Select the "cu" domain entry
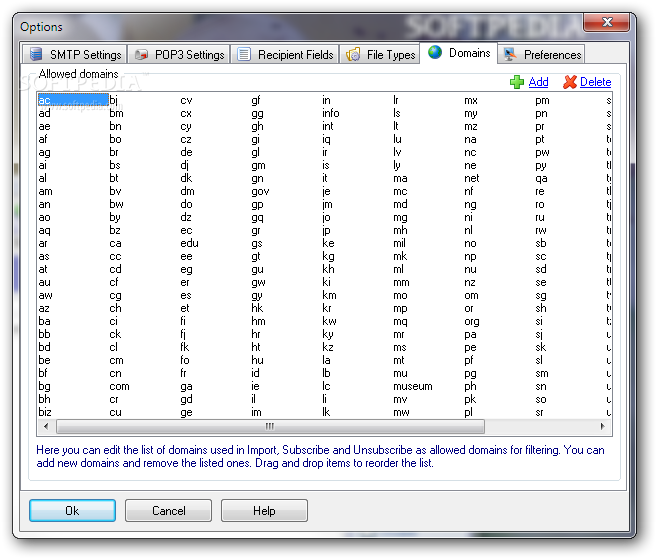This screenshot has width=657, height=559. click(x=115, y=412)
